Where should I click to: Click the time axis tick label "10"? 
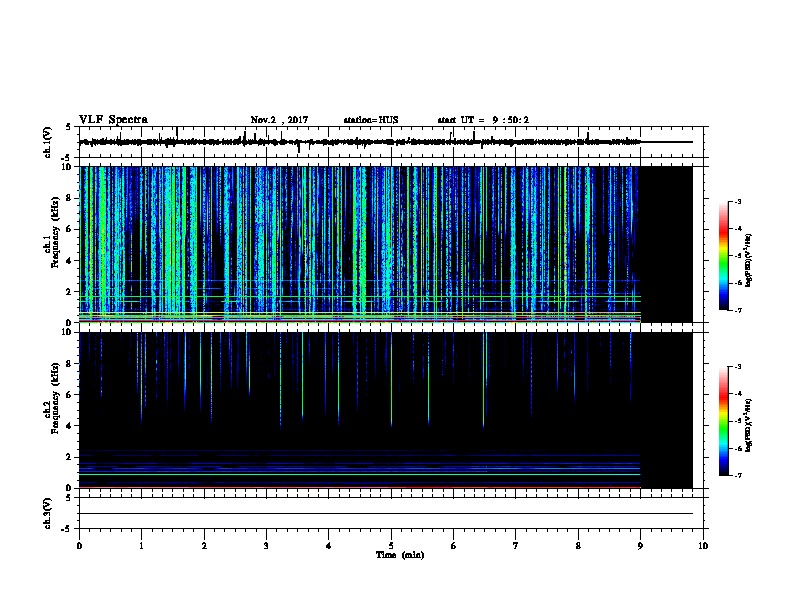coord(703,546)
